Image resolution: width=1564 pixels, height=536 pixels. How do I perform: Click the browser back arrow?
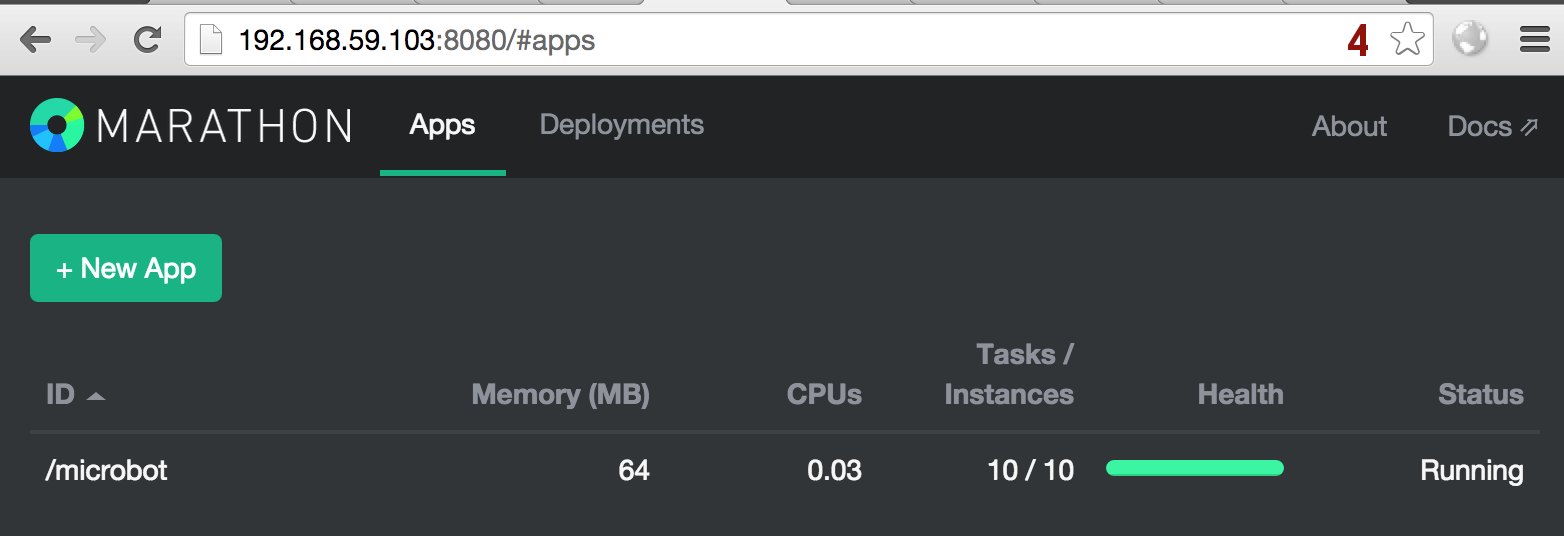click(35, 40)
